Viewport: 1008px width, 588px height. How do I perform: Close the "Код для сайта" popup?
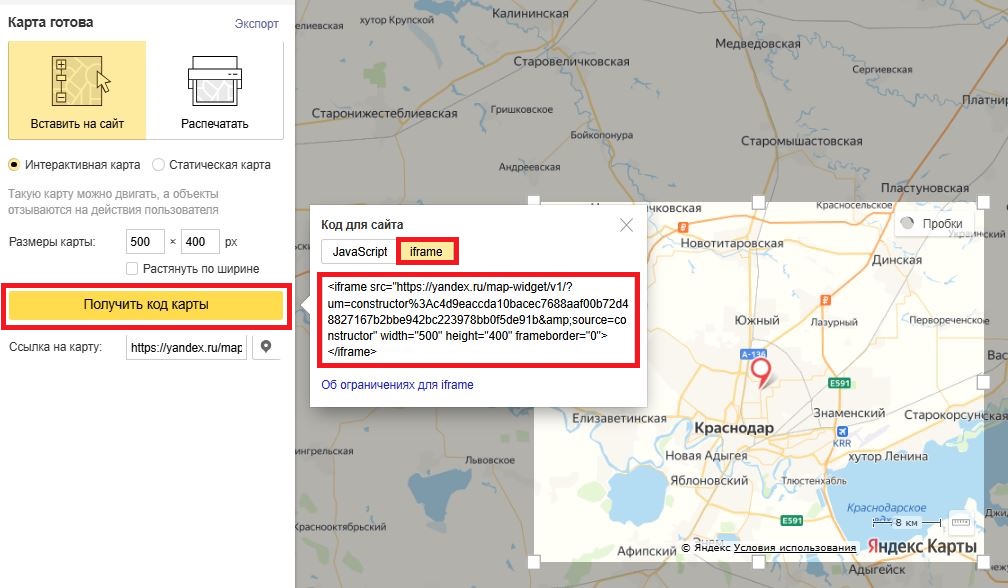click(626, 225)
